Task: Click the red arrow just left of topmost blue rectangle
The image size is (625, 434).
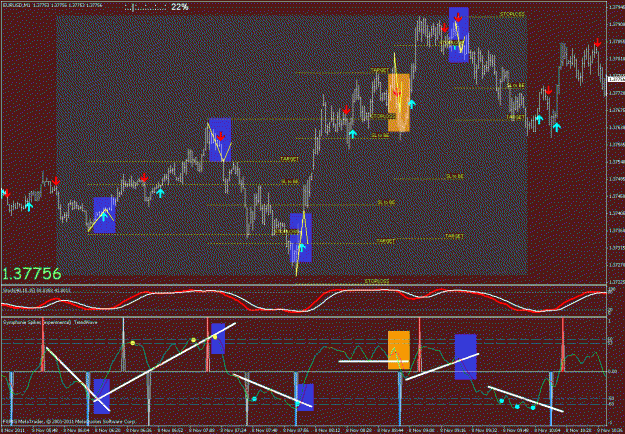Action: (444, 27)
